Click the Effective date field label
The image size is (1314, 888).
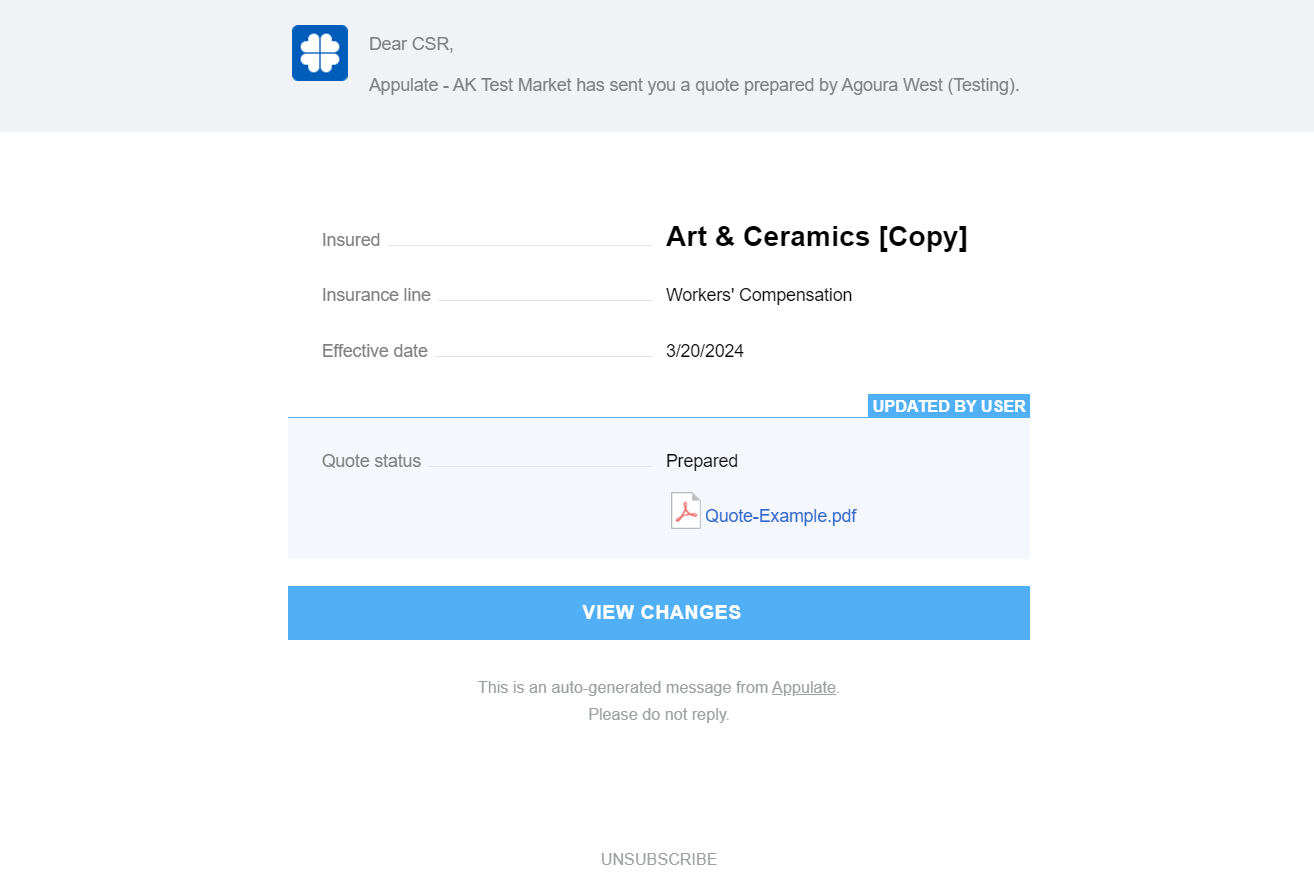point(375,351)
